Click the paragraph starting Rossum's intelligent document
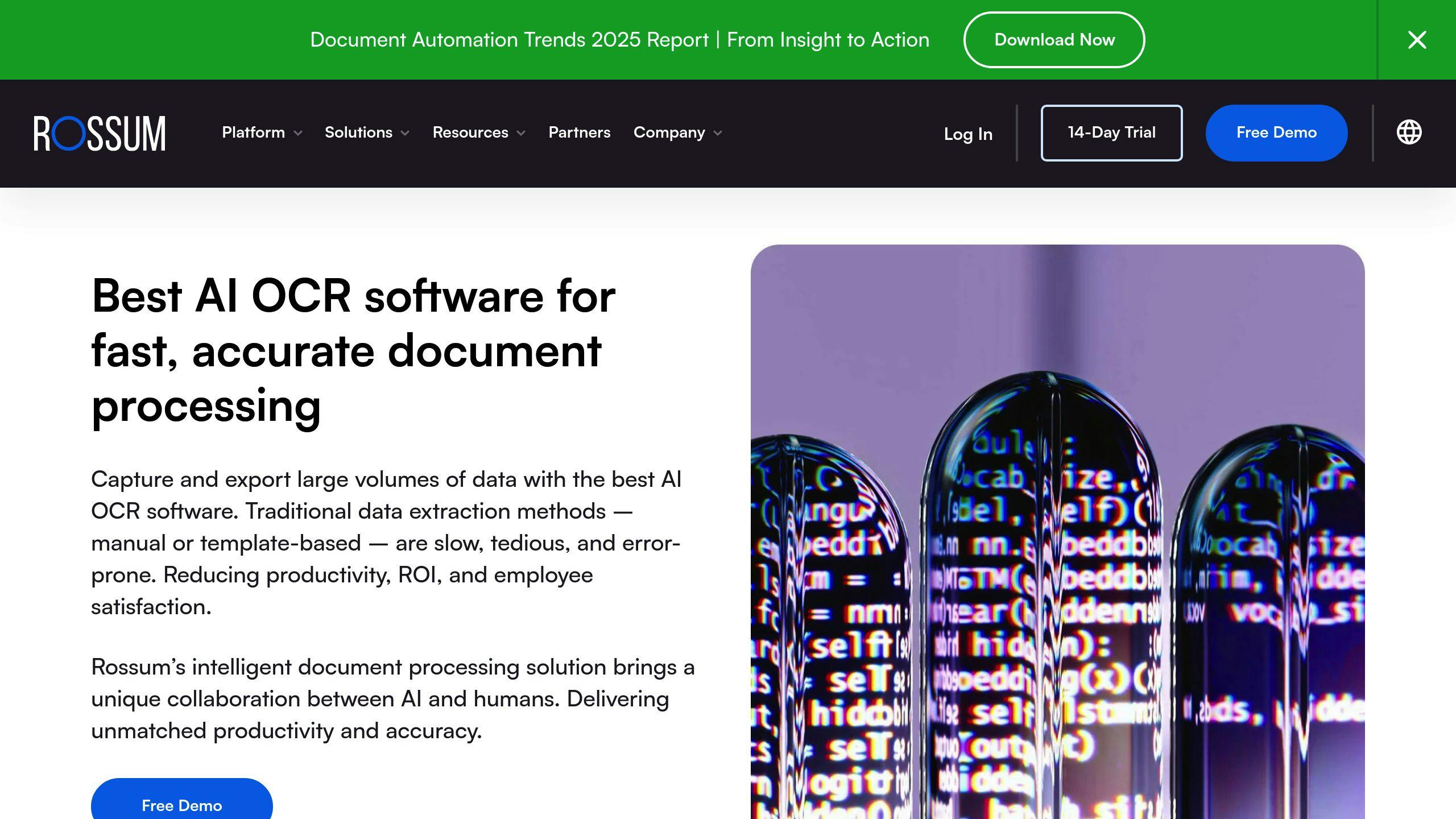The height and width of the screenshot is (819, 1456). click(392, 698)
